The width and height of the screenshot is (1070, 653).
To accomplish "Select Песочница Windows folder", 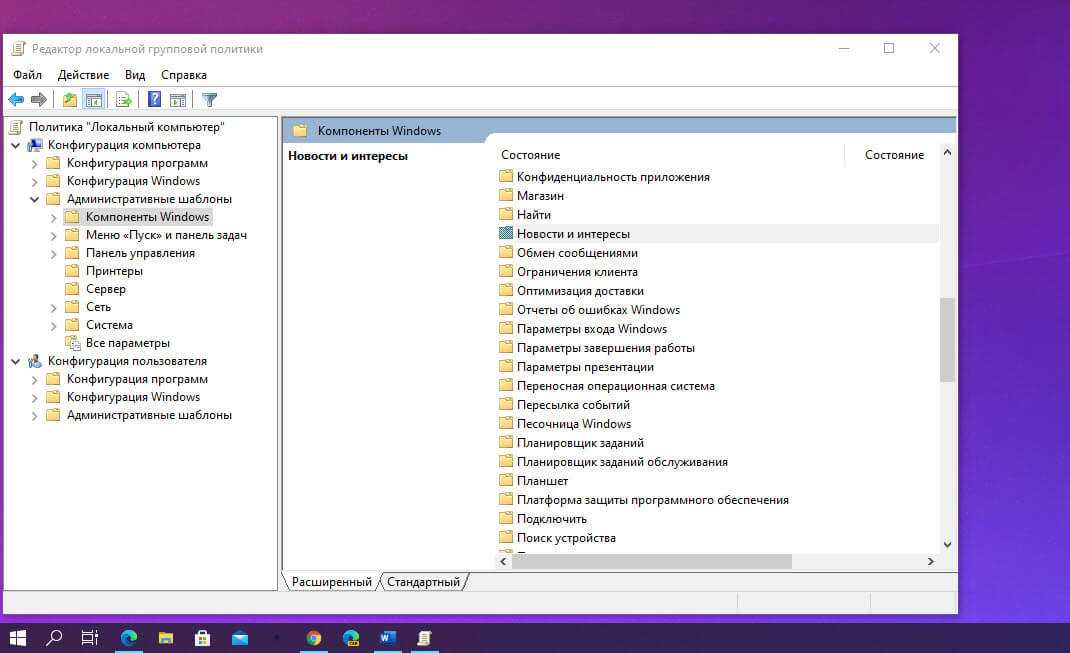I will coord(574,424).
